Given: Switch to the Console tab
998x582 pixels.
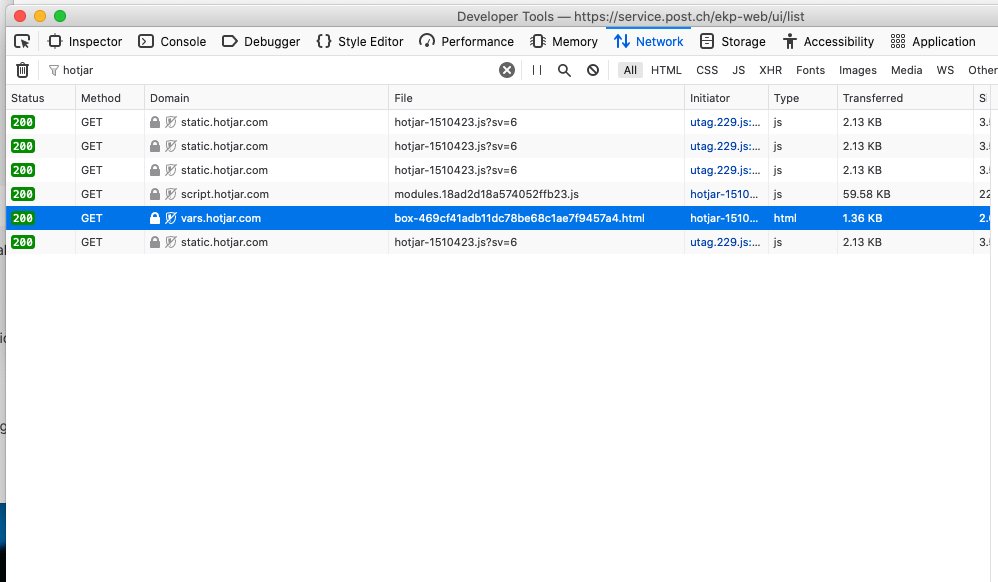Looking at the screenshot, I should click(172, 41).
